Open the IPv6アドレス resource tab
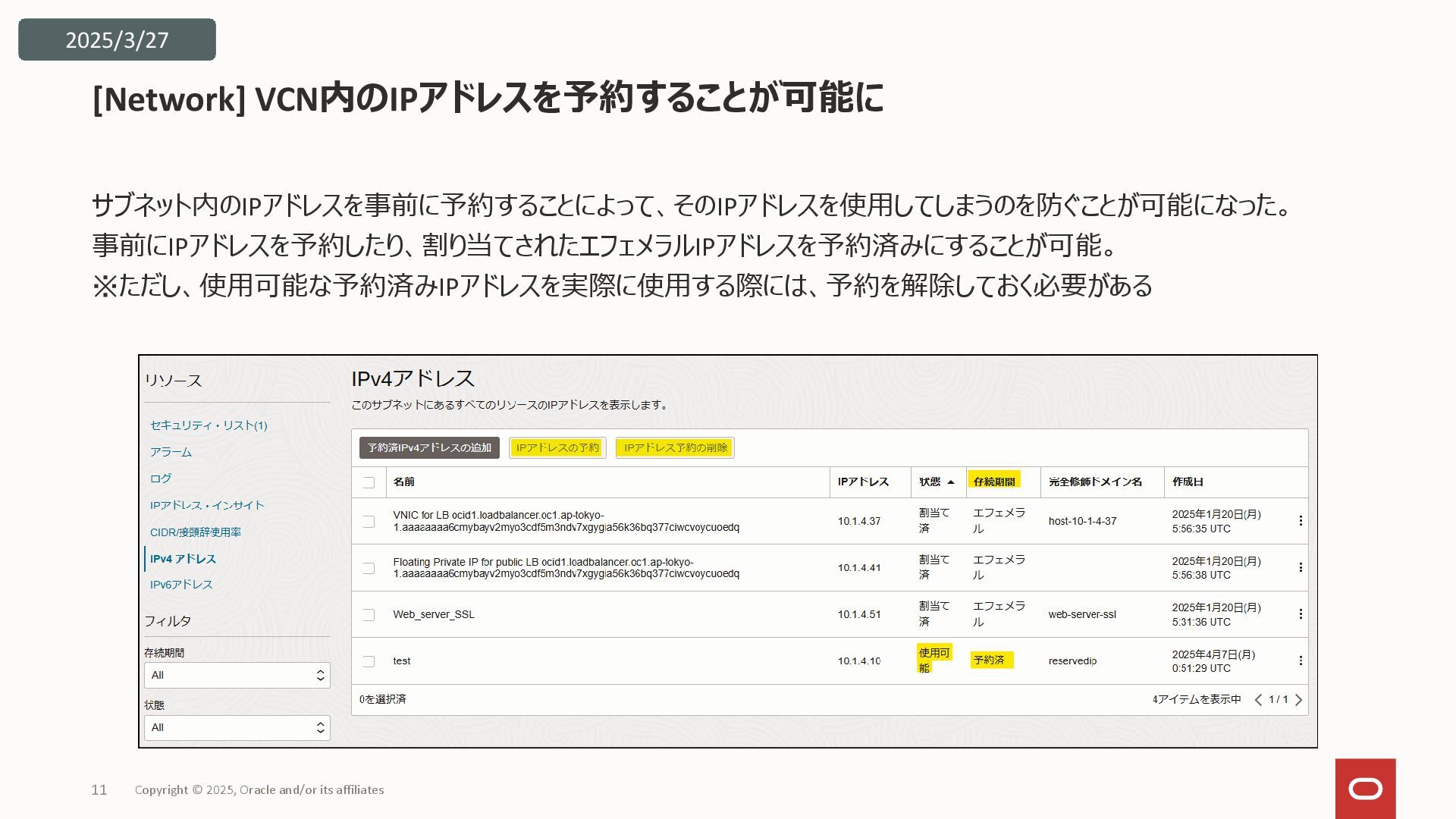 [181, 585]
